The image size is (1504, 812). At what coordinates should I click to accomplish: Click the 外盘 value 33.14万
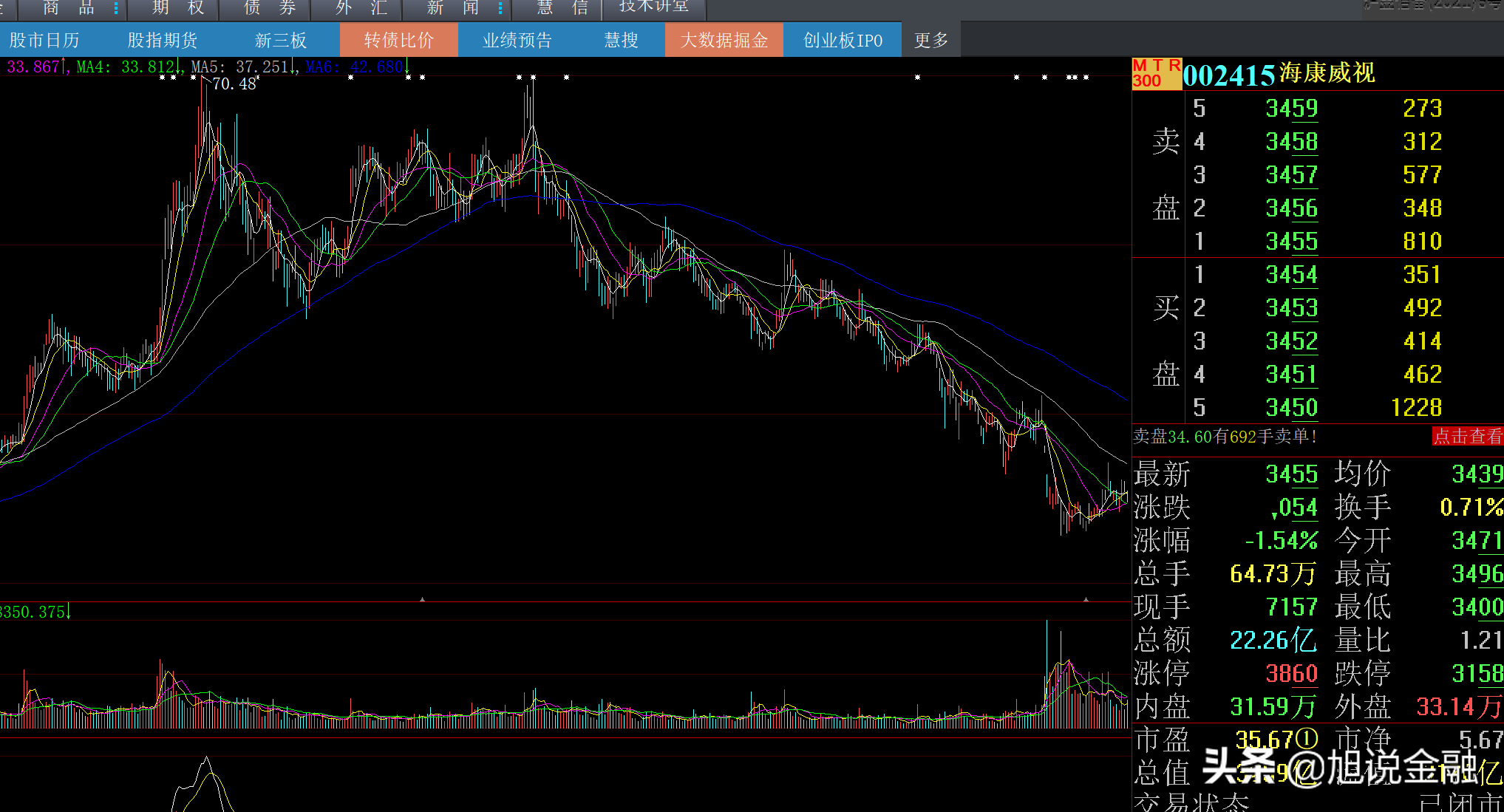[x=1460, y=707]
